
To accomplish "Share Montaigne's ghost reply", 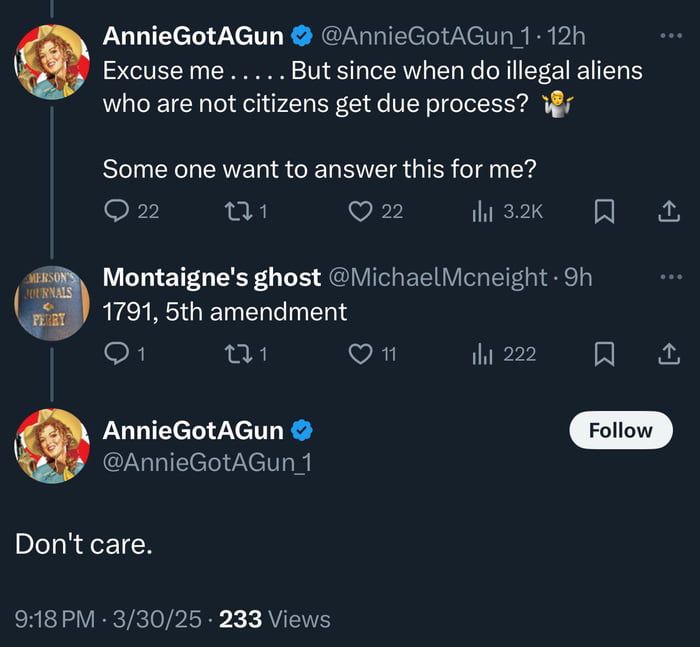I will [x=668, y=354].
